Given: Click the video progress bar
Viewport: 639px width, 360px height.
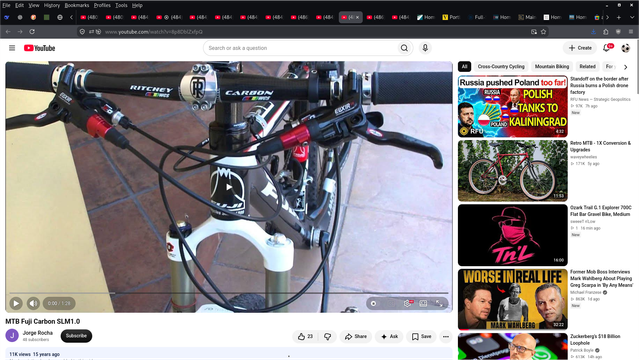Looking at the screenshot, I should tap(229, 293).
